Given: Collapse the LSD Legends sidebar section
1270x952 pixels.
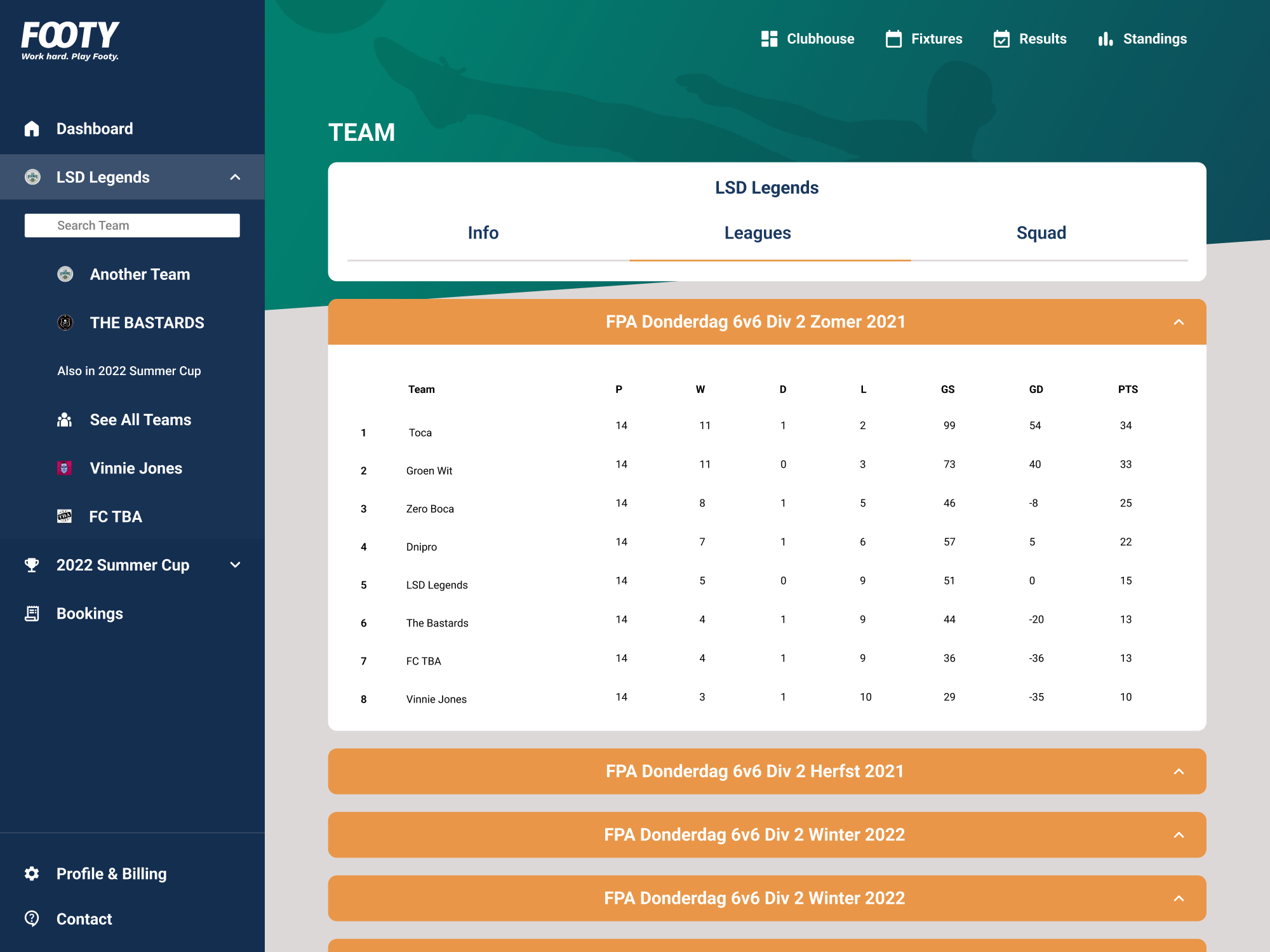Looking at the screenshot, I should click(235, 177).
